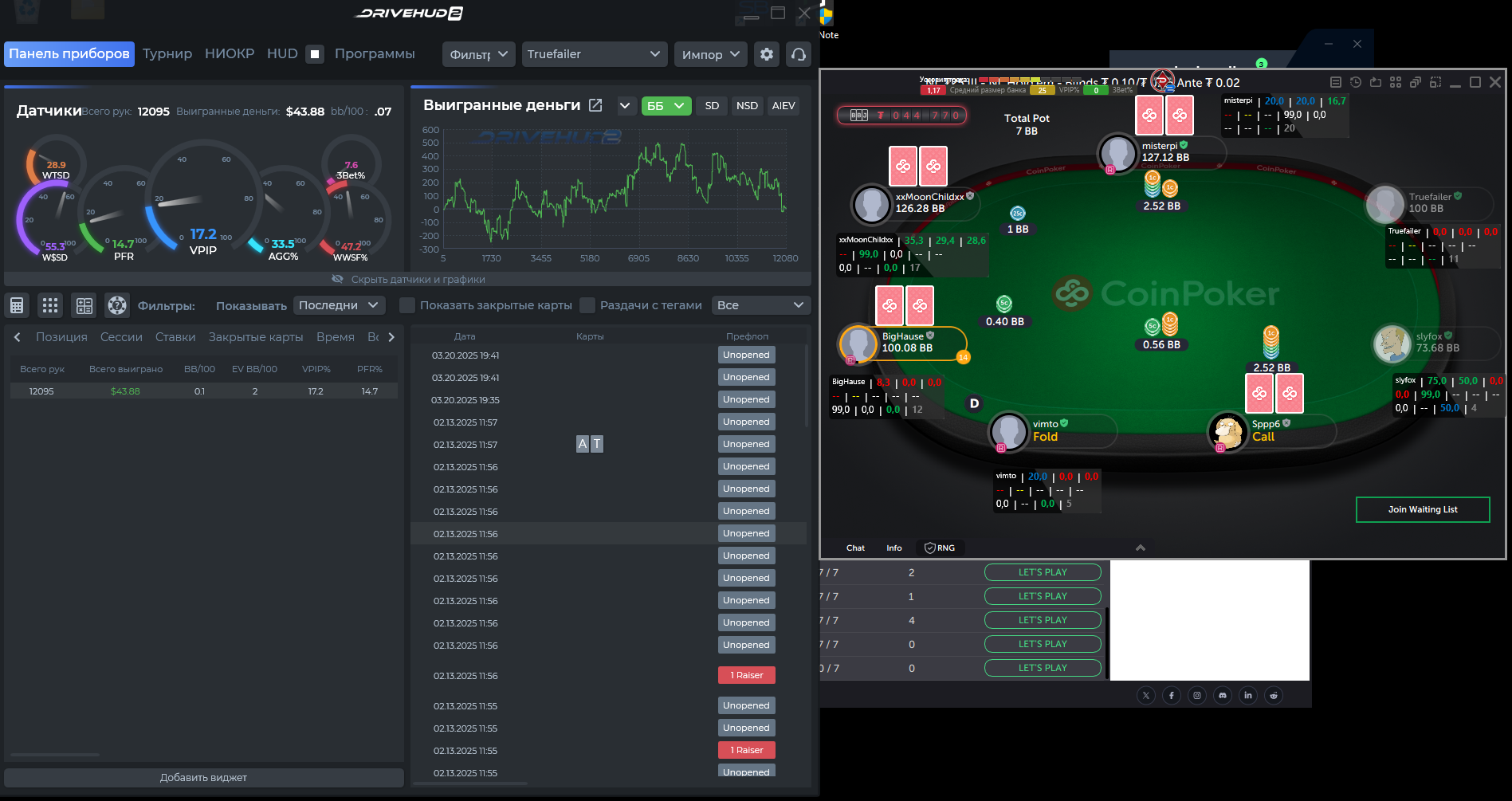Select hand row with A T cards
Image resolution: width=1512 pixels, height=801 pixels.
point(608,445)
